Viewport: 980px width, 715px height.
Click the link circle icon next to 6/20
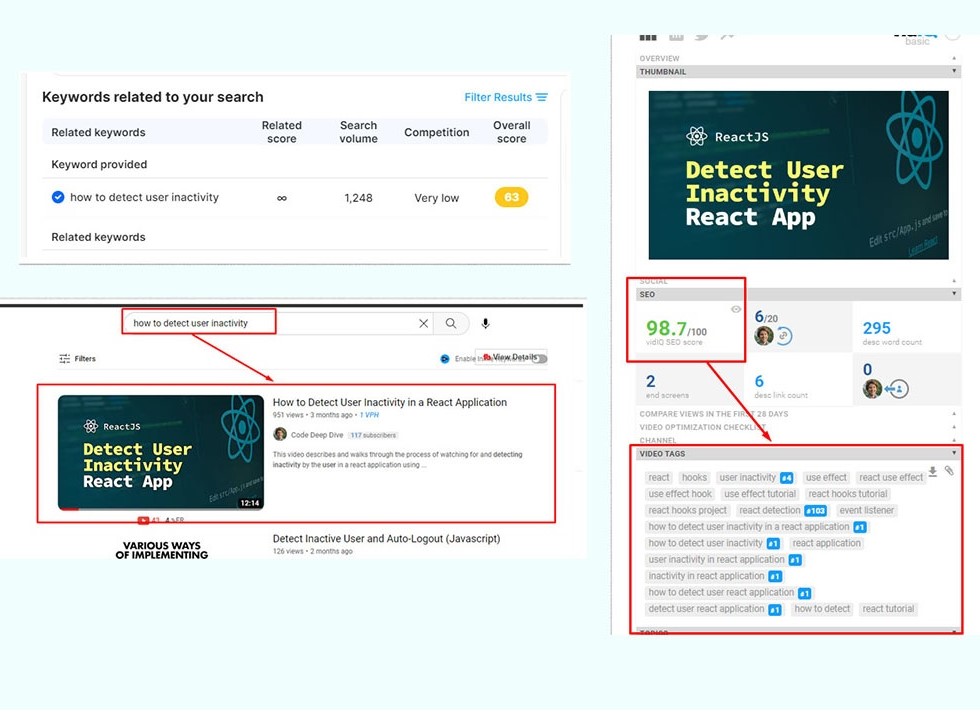click(x=784, y=336)
